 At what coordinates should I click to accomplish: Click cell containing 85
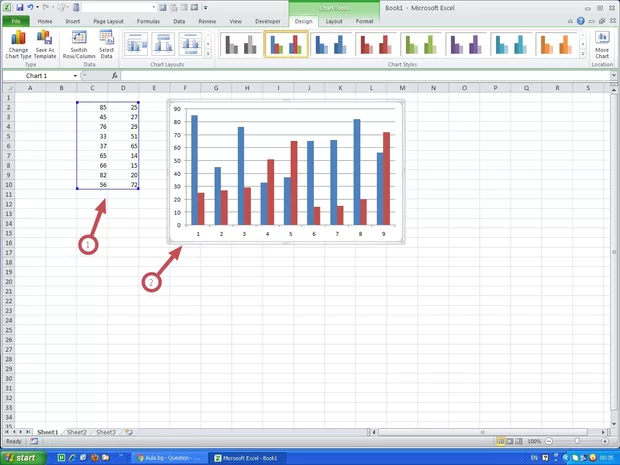92,107
